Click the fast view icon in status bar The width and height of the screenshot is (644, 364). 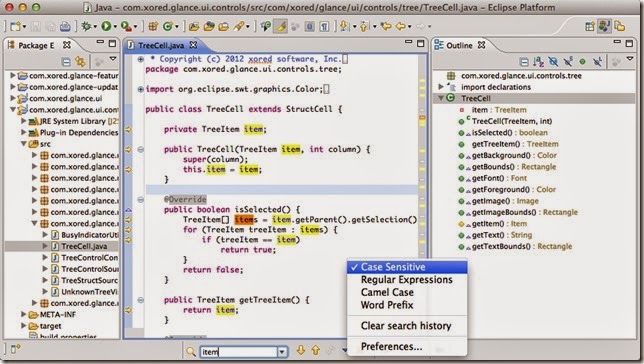15,350
